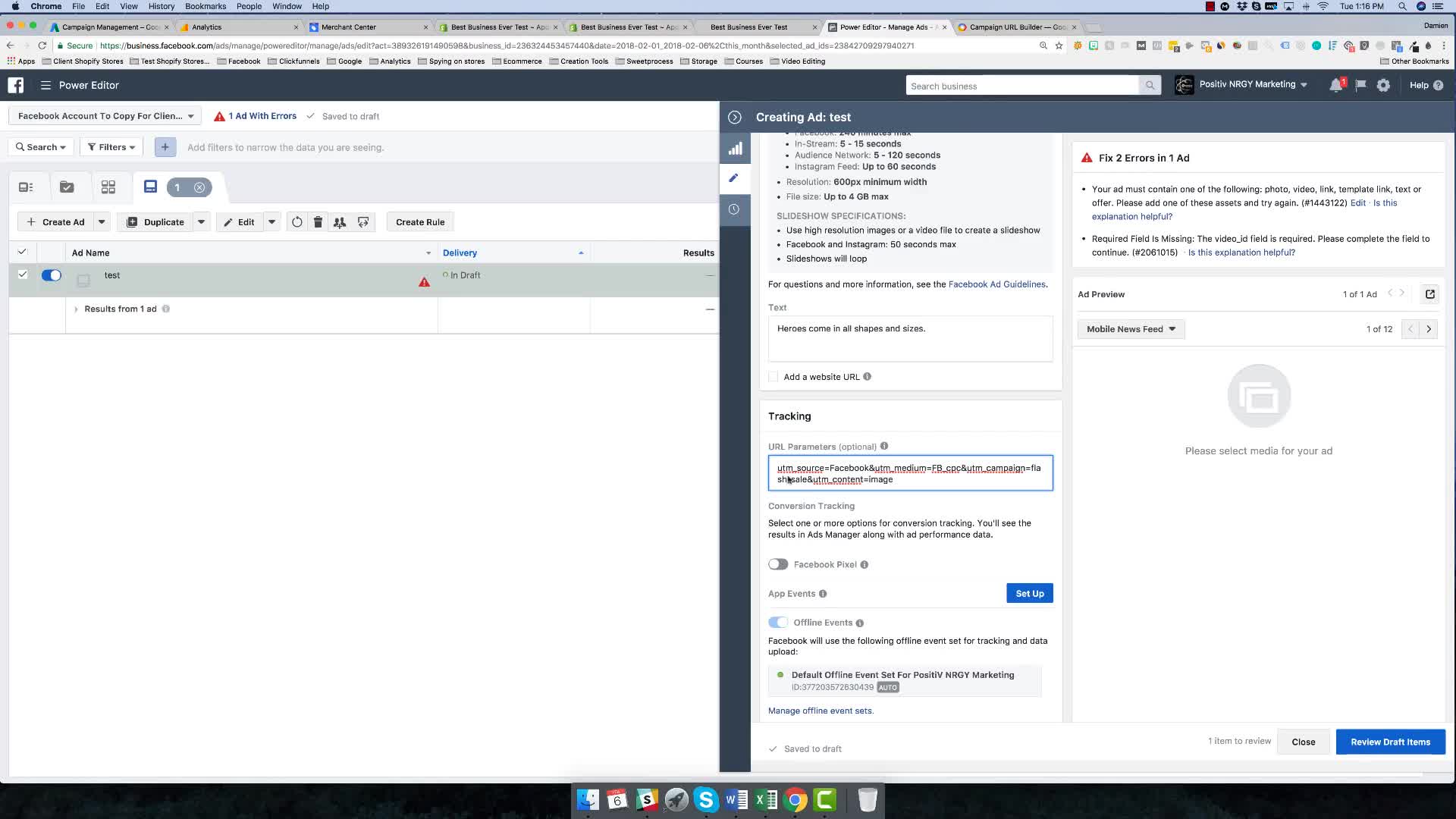1456x819 pixels.
Task: Go to next ad preview placement
Action: (x=1429, y=329)
